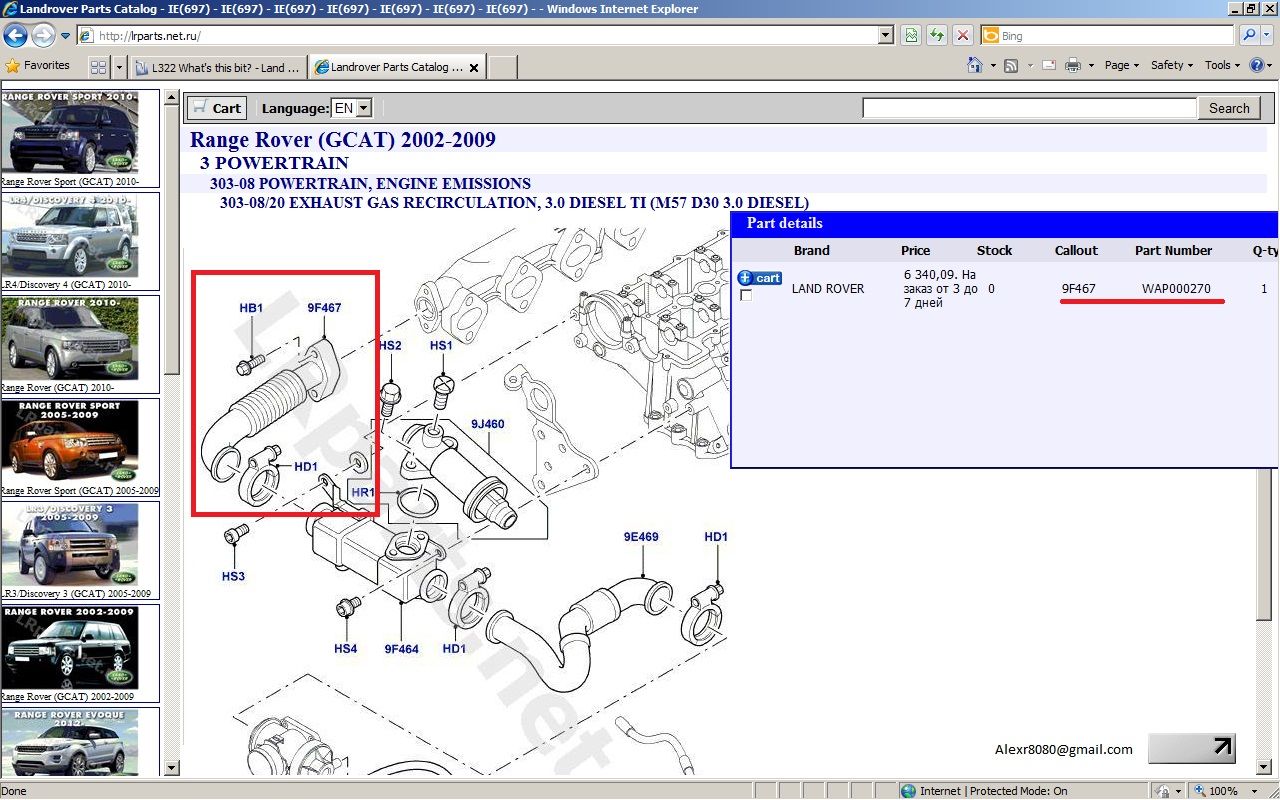This screenshot has height=800, width=1280.
Task: Click part number WAP000270
Action: (1176, 289)
